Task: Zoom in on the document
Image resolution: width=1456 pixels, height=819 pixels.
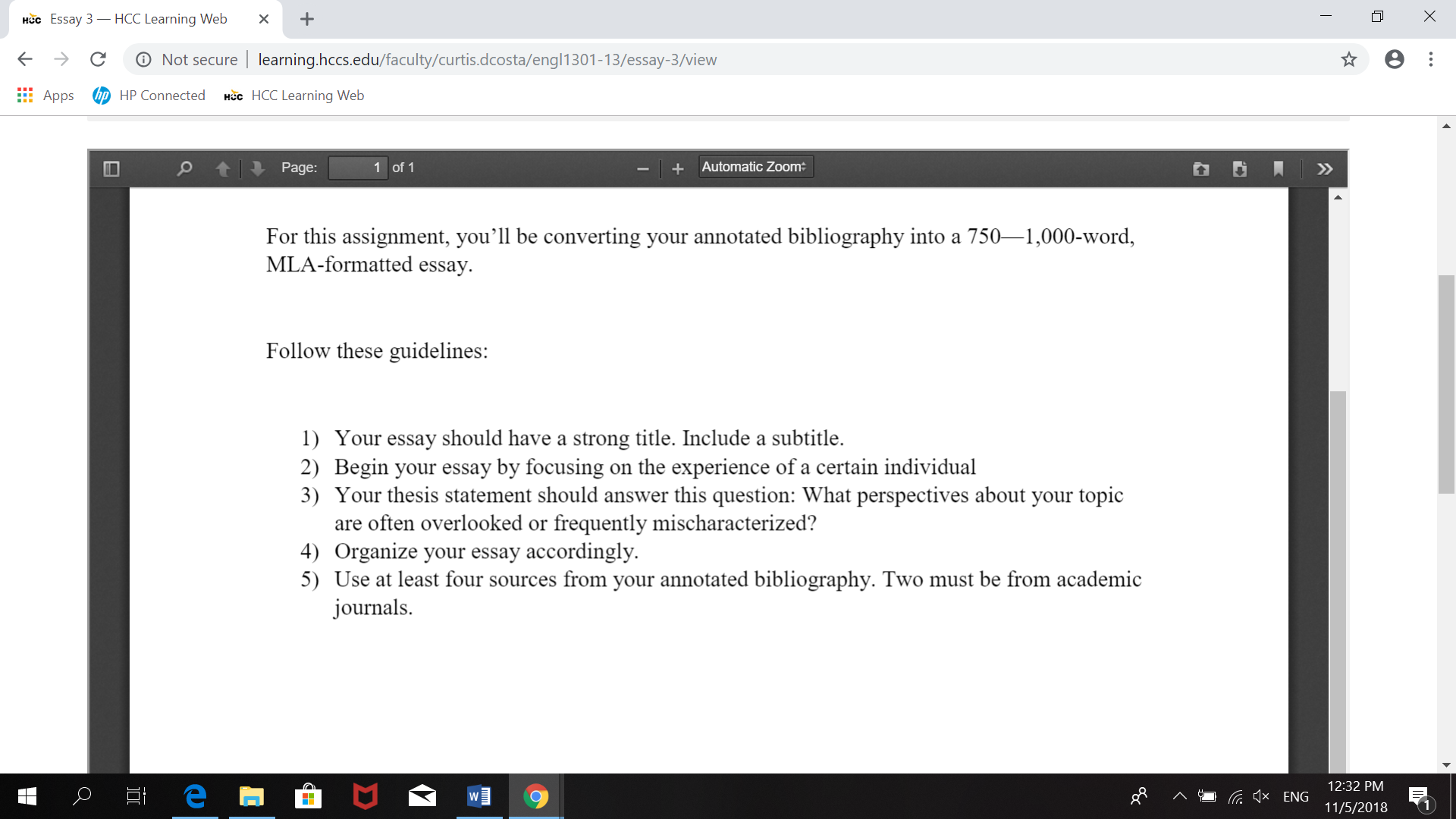Action: (677, 168)
